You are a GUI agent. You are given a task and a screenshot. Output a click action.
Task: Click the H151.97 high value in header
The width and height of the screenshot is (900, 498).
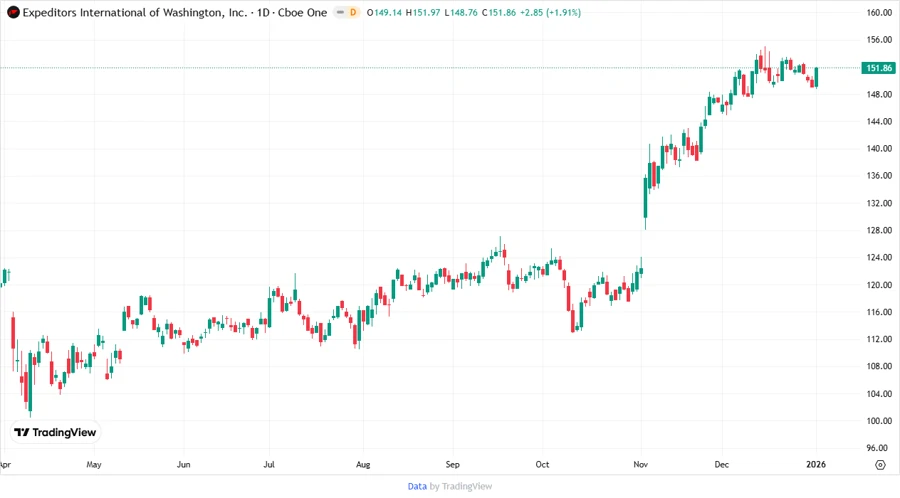pos(423,12)
